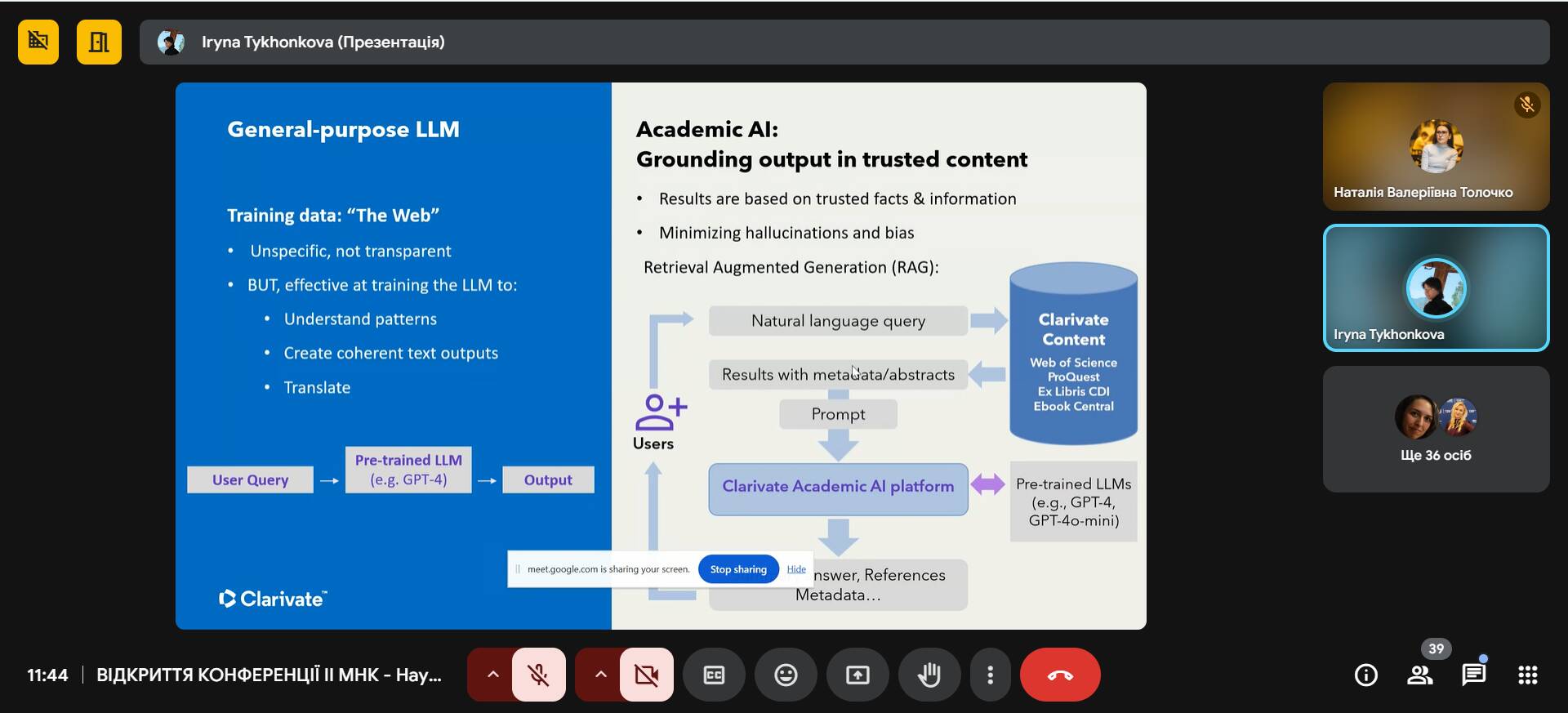The width and height of the screenshot is (1568, 713).
Task: Open meeting details info icon
Action: (x=1366, y=675)
